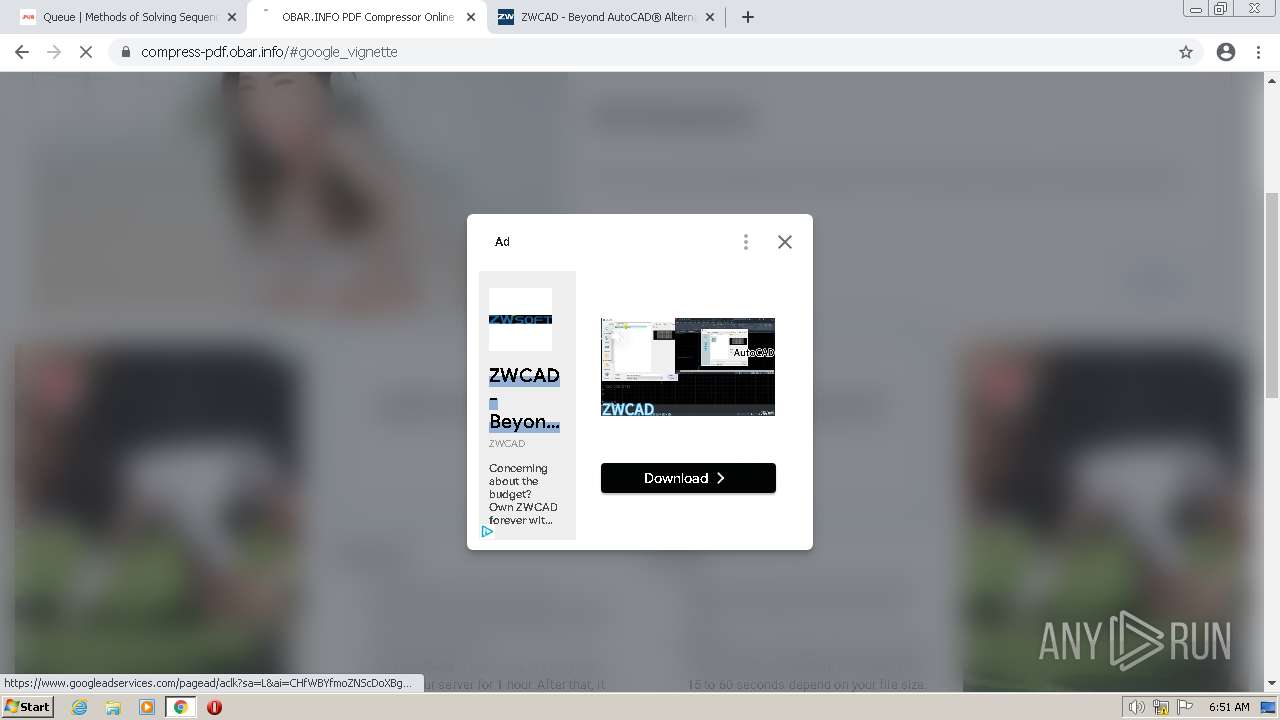
Task: Click the scrollbar down arrow
Action: tap(1272, 684)
